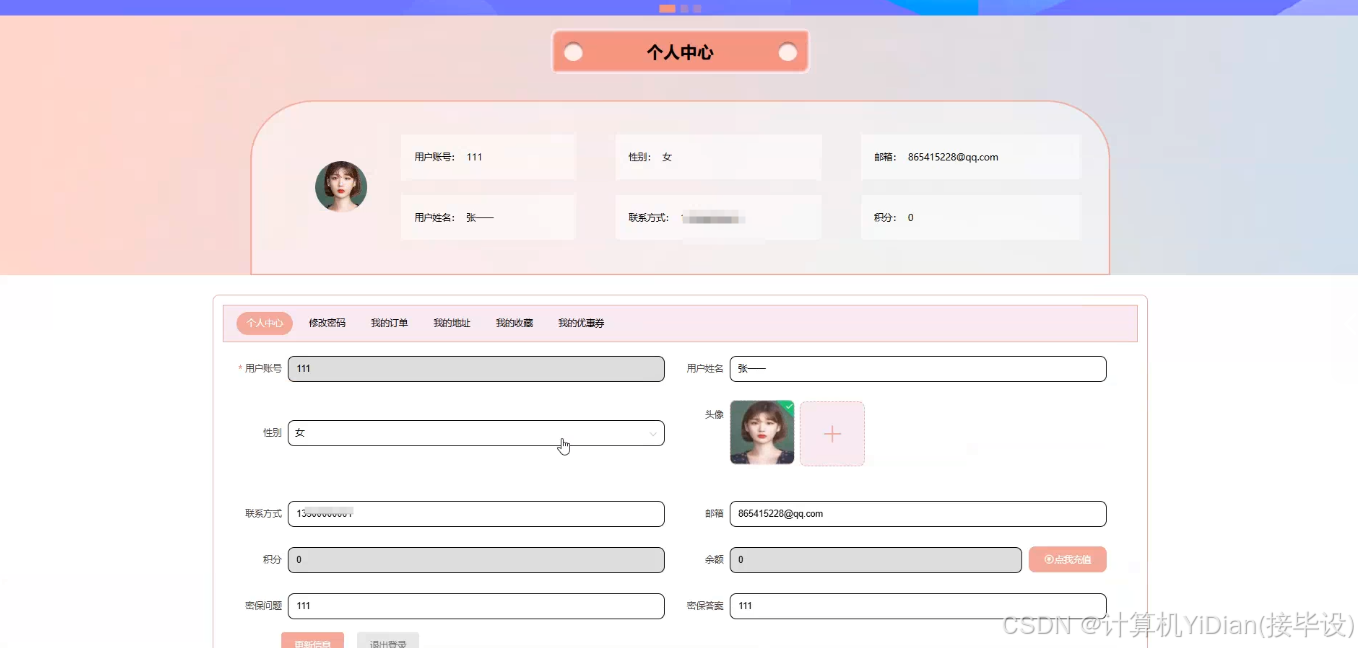Click the 用户账号 111 summary text
Image resolution: width=1358 pixels, height=648 pixels.
pos(448,157)
